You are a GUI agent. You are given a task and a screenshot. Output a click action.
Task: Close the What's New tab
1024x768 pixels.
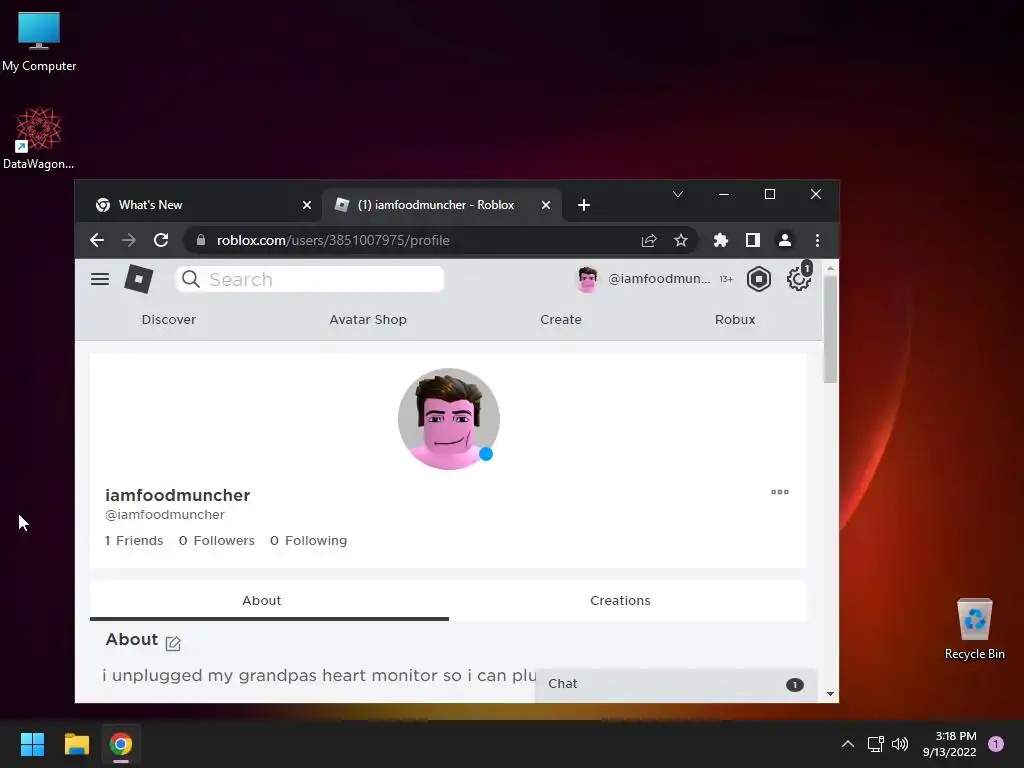[x=307, y=205]
